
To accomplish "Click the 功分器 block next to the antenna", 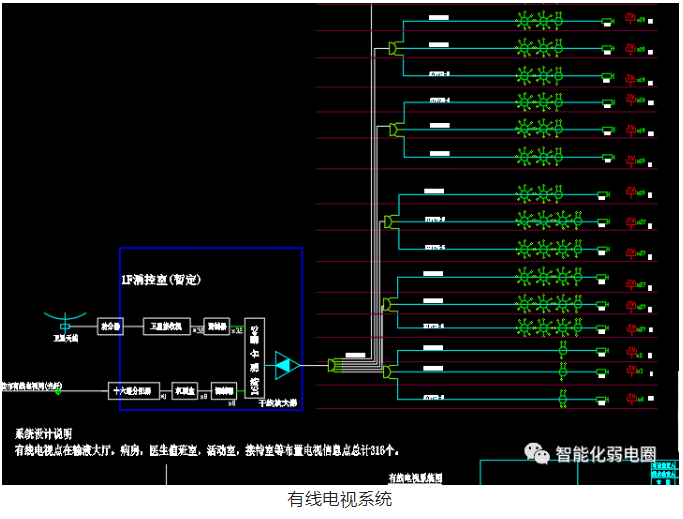I will 109,326.
